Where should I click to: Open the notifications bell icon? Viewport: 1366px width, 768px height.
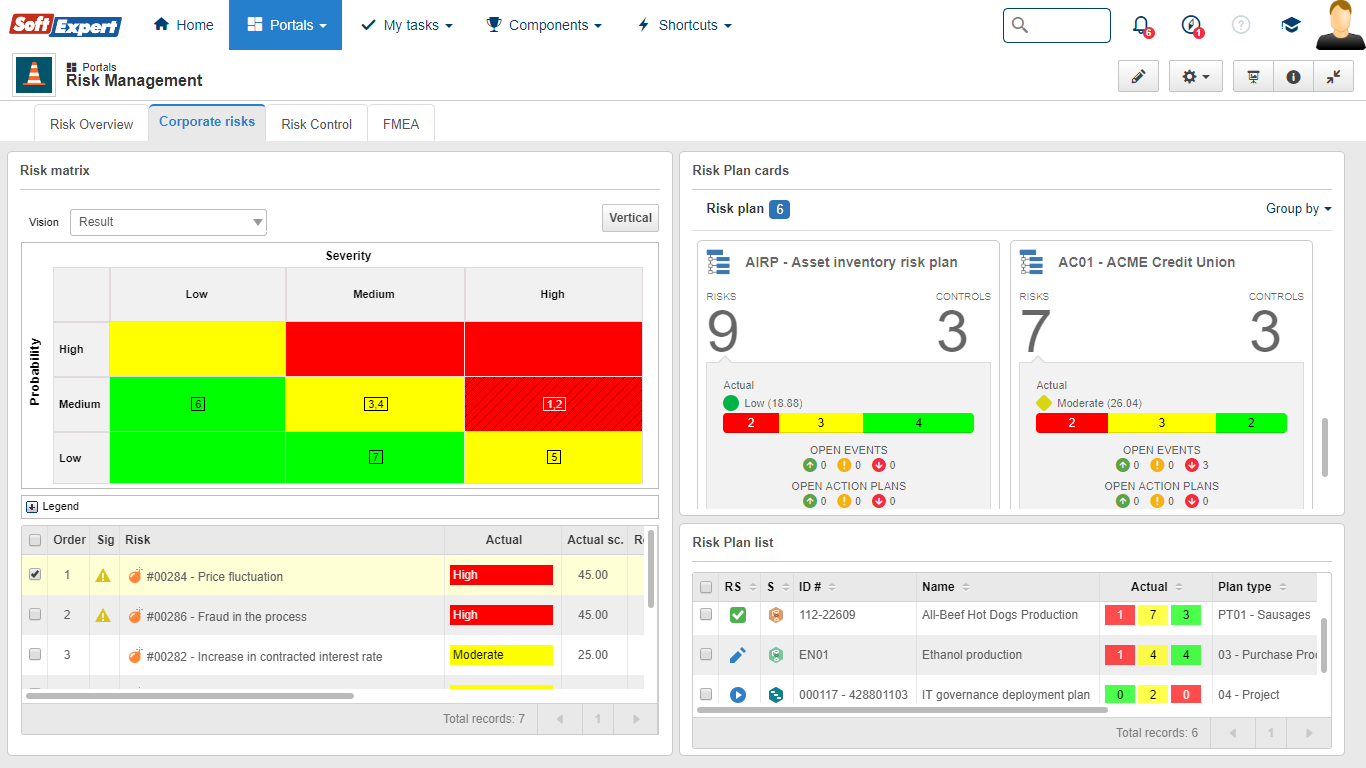[1141, 25]
